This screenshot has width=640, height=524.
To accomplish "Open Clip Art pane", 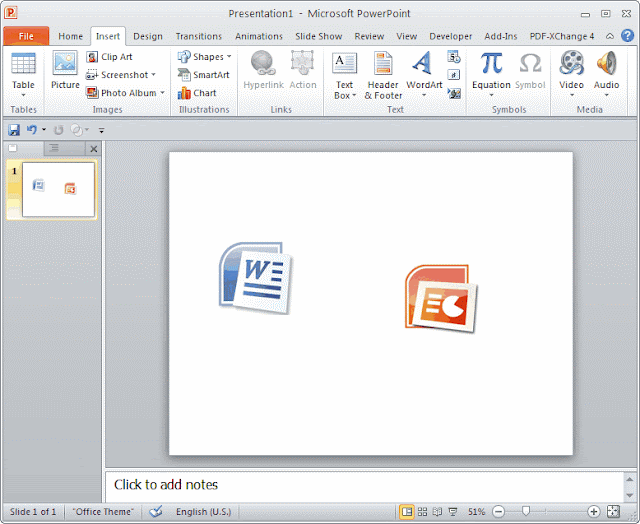I will pyautogui.click(x=109, y=57).
